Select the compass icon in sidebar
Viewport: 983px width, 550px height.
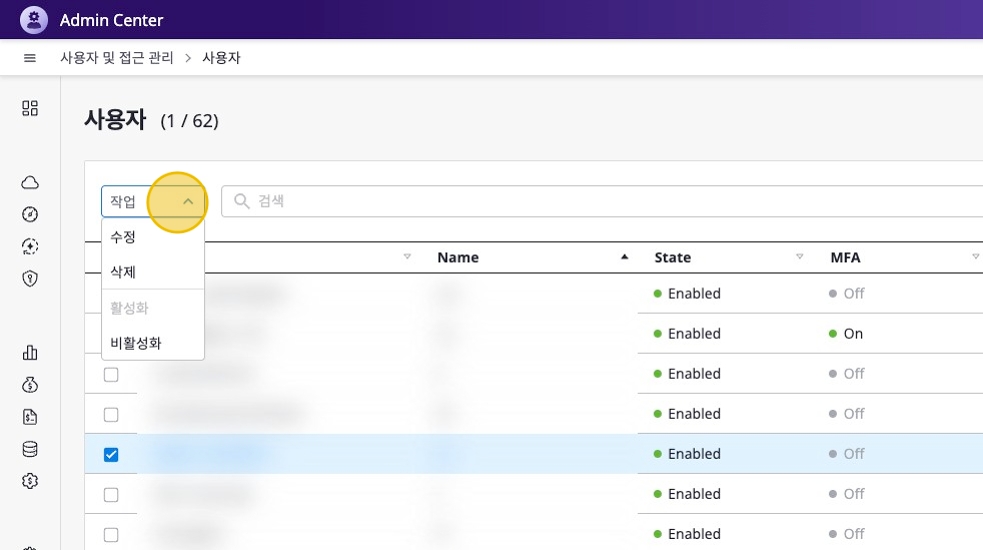[30, 214]
